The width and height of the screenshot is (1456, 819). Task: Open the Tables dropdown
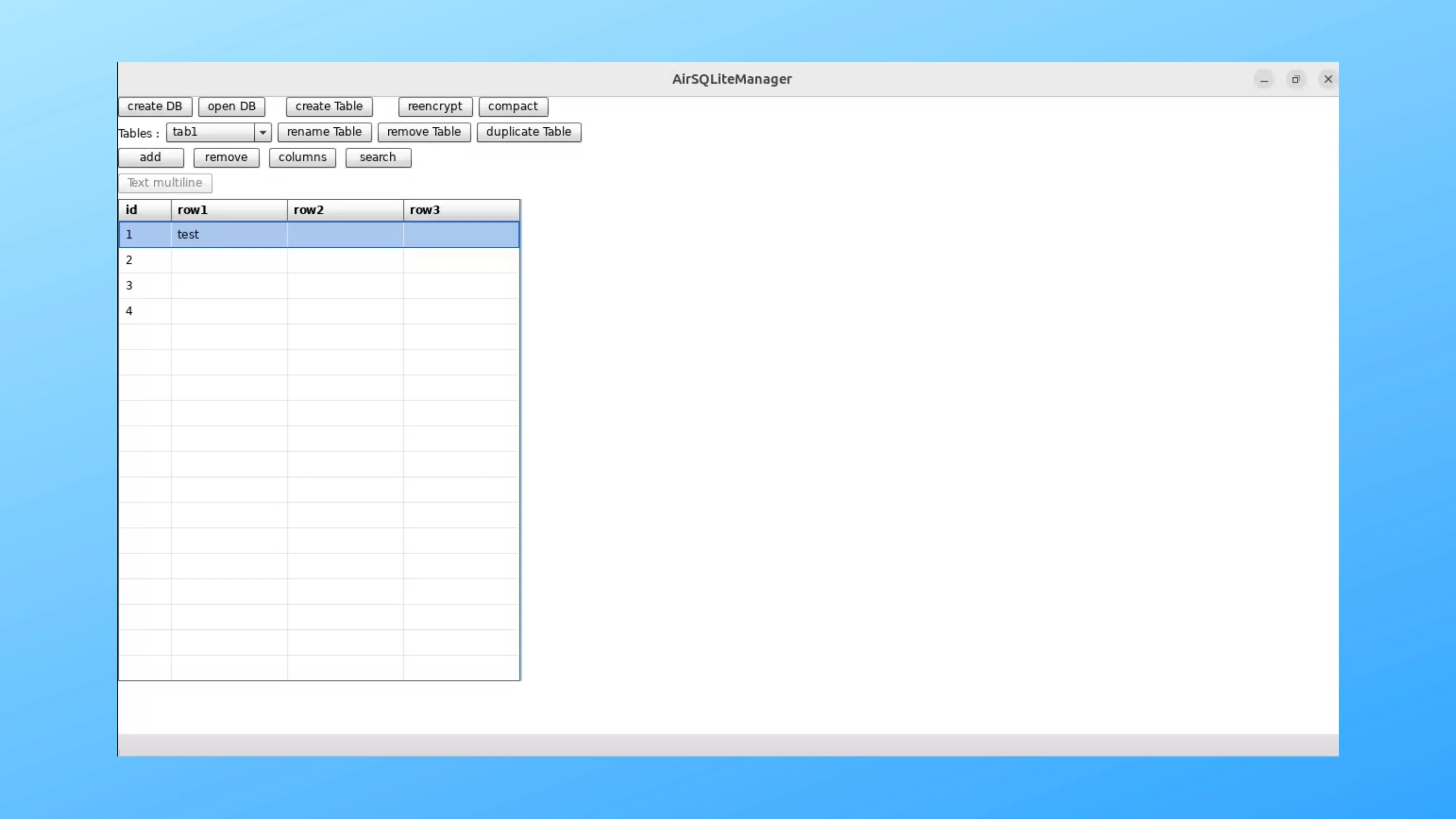point(262,132)
